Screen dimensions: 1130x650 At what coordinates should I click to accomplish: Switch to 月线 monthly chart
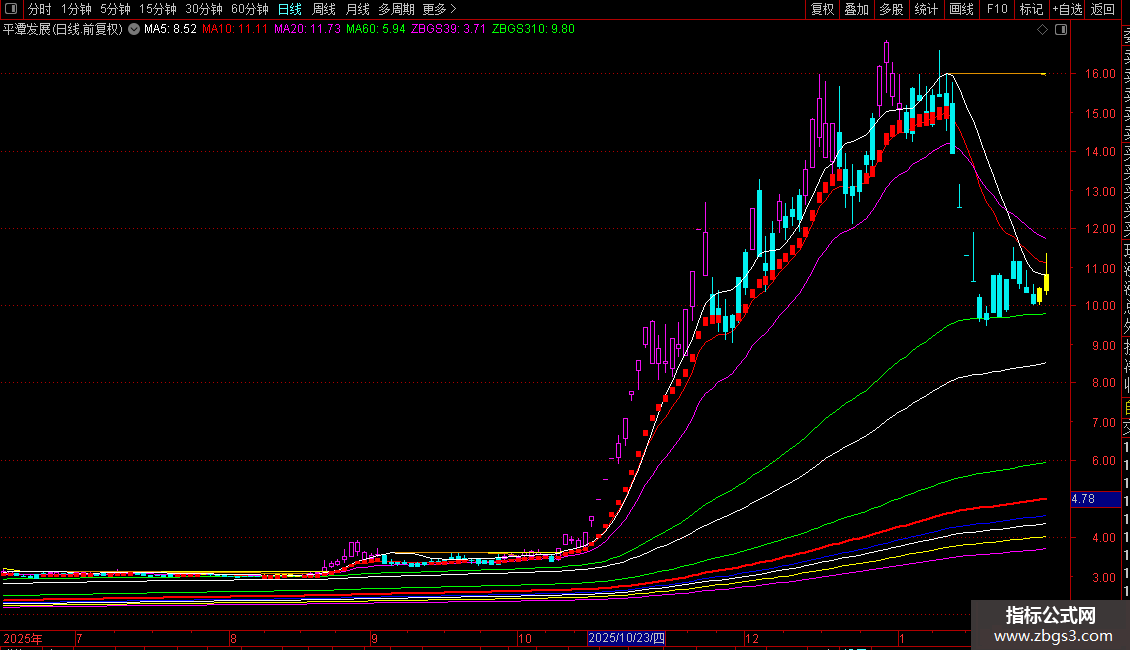coord(358,9)
